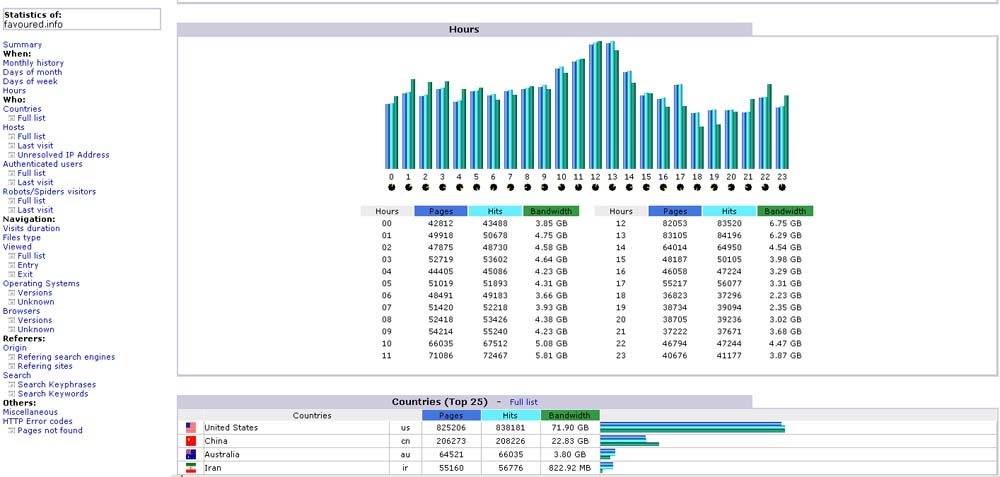Click list icon beside Search Keywords

click(12, 394)
